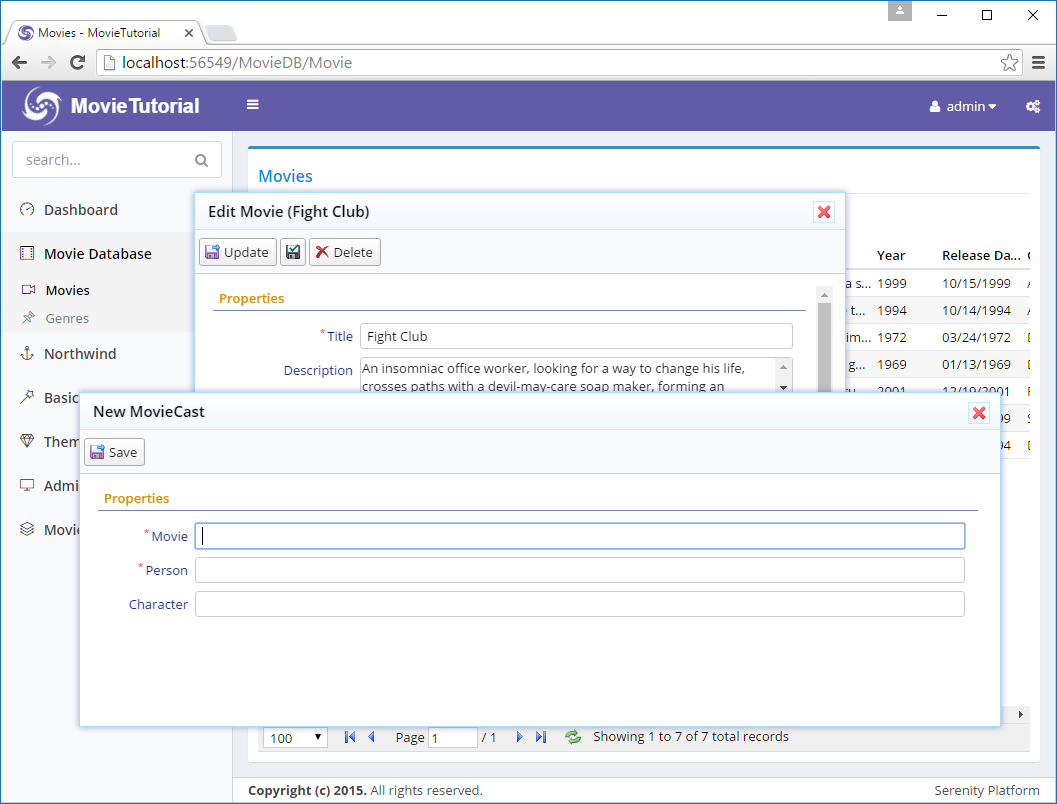
Task: Open Dashboard in the sidebar
Action: click(80, 210)
